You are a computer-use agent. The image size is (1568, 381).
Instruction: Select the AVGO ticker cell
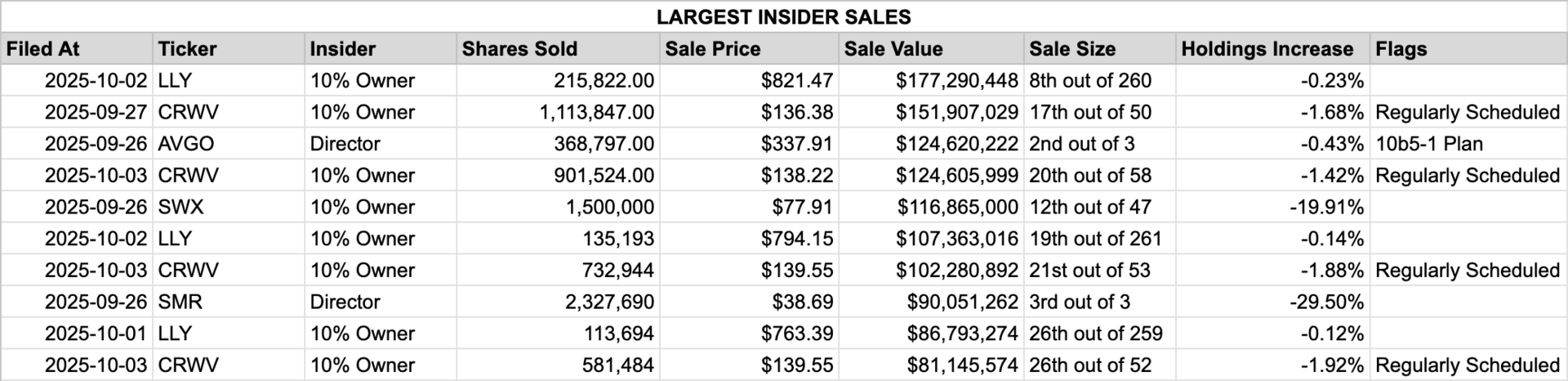[229, 144]
